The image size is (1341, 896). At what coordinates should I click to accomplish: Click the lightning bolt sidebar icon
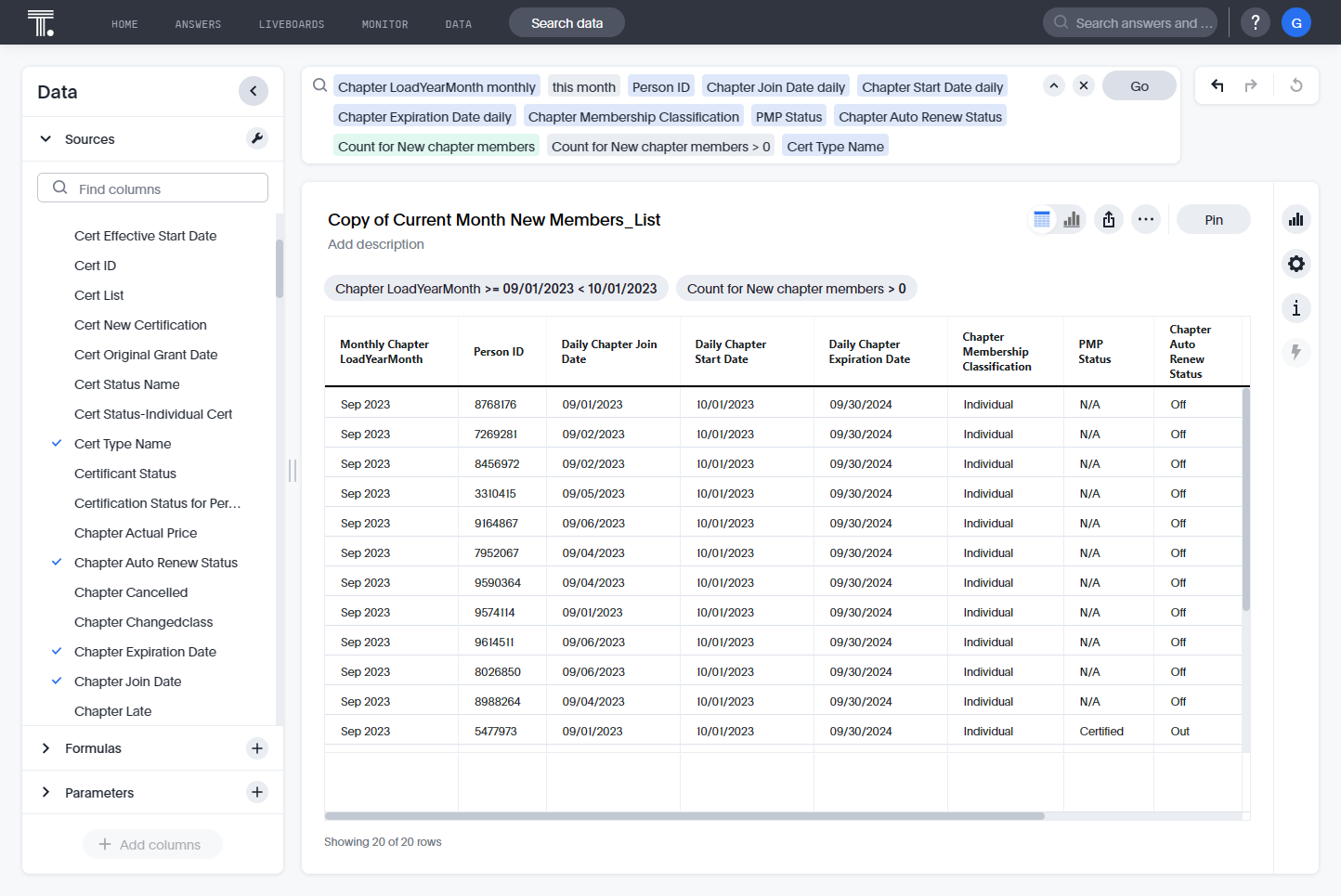pos(1296,352)
